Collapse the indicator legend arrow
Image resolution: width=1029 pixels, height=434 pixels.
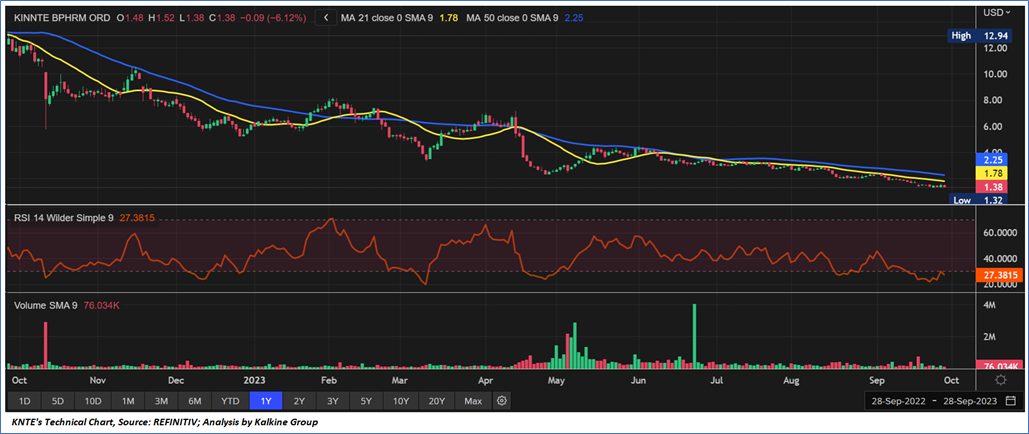click(x=326, y=17)
